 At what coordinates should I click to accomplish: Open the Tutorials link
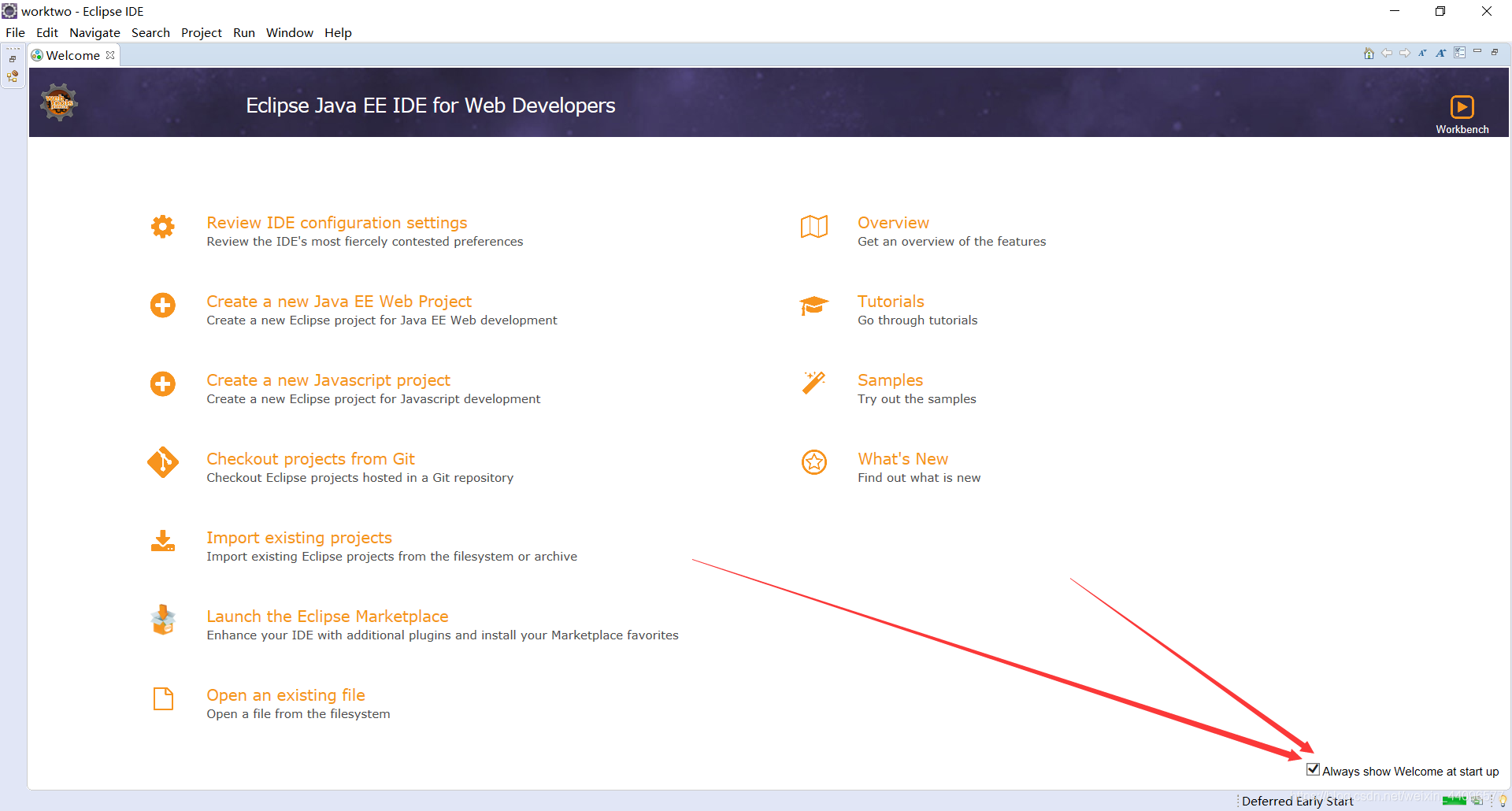click(x=891, y=302)
